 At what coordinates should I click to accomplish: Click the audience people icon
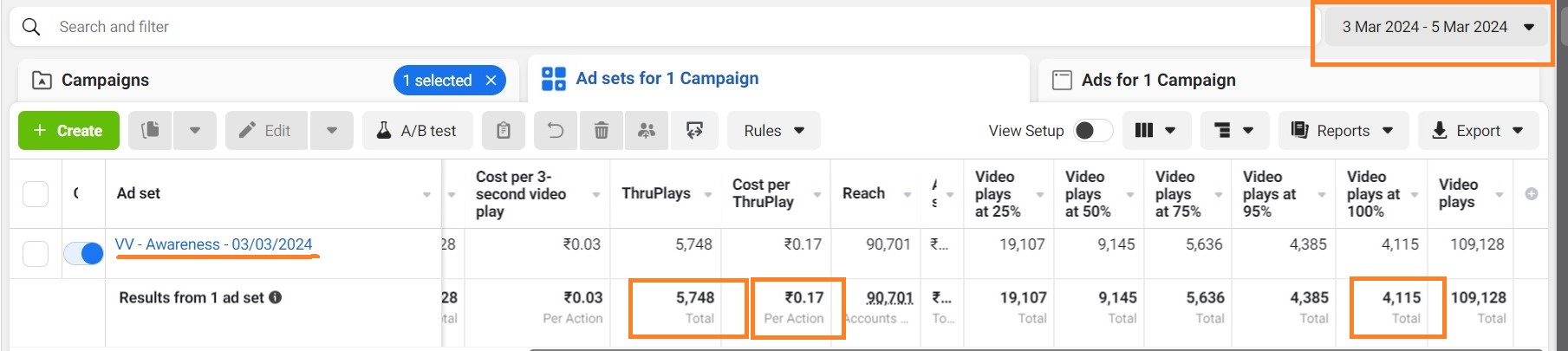click(x=647, y=131)
